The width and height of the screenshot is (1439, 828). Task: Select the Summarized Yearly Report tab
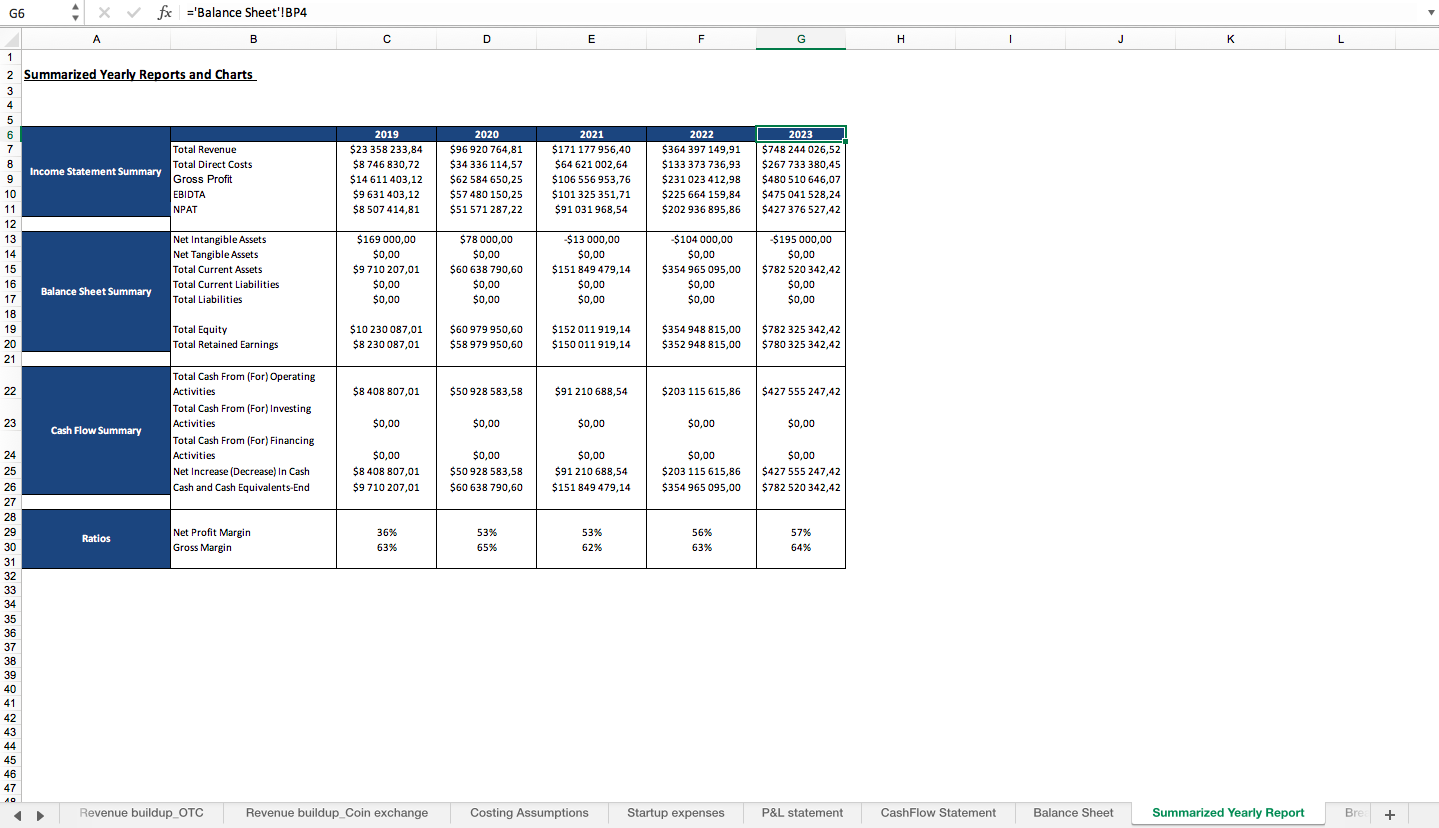[1228, 813]
